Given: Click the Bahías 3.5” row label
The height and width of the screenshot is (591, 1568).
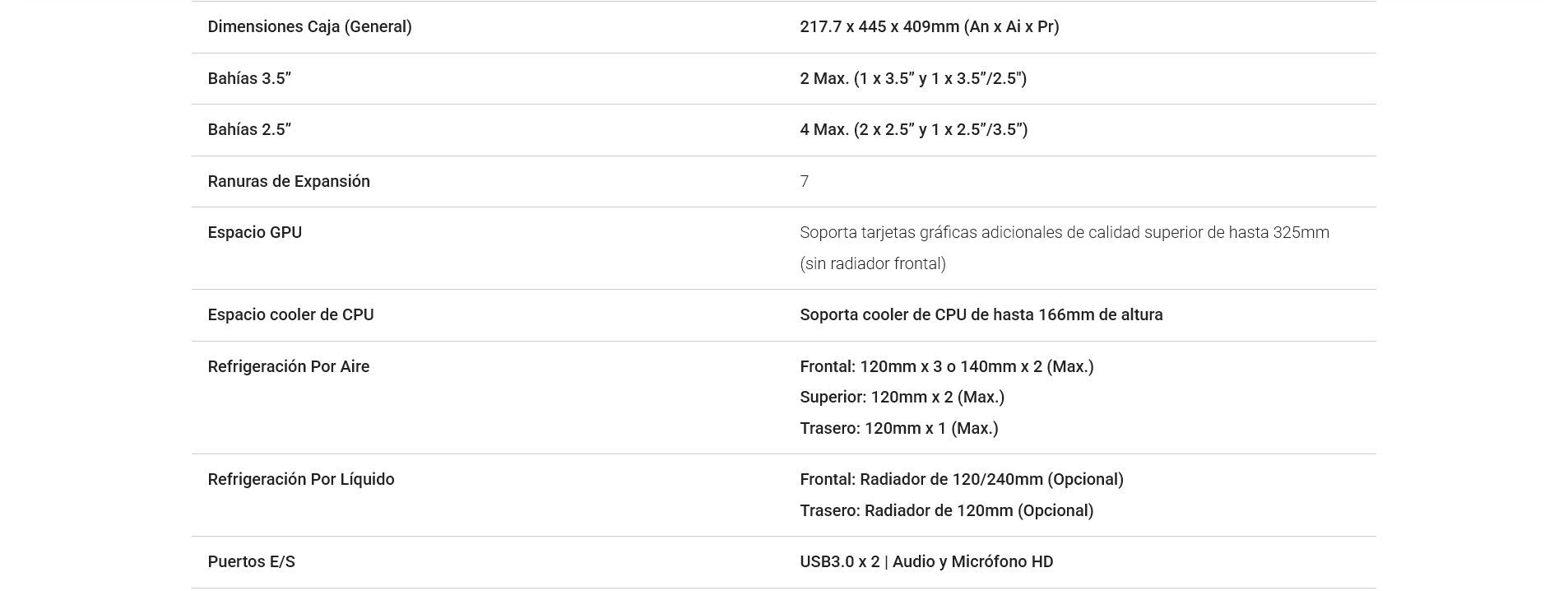Looking at the screenshot, I should click(x=249, y=78).
